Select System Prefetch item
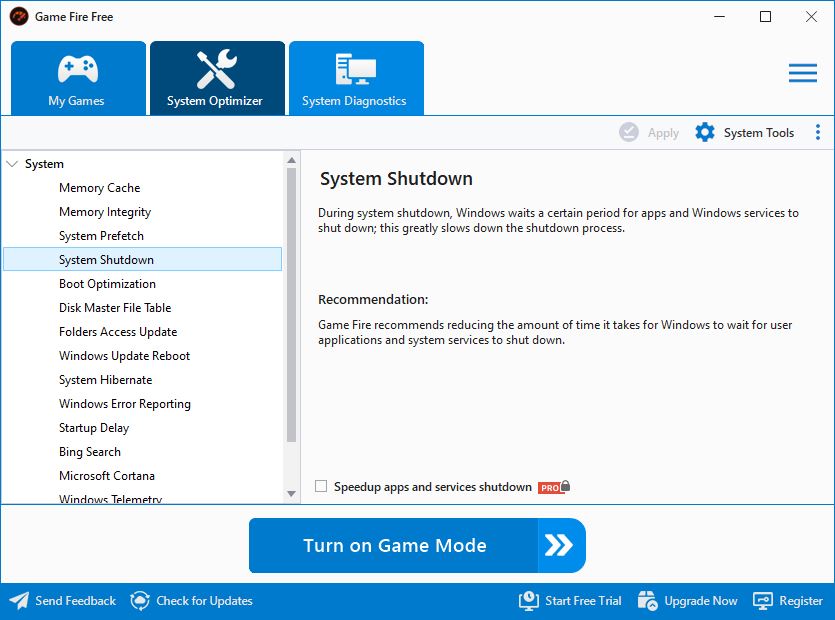Viewport: 835px width, 620px height. 101,236
